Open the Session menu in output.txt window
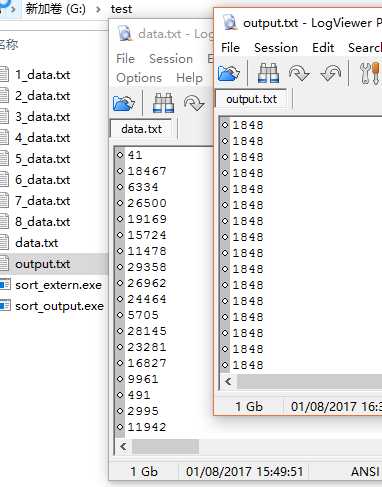The image size is (382, 487). click(276, 48)
